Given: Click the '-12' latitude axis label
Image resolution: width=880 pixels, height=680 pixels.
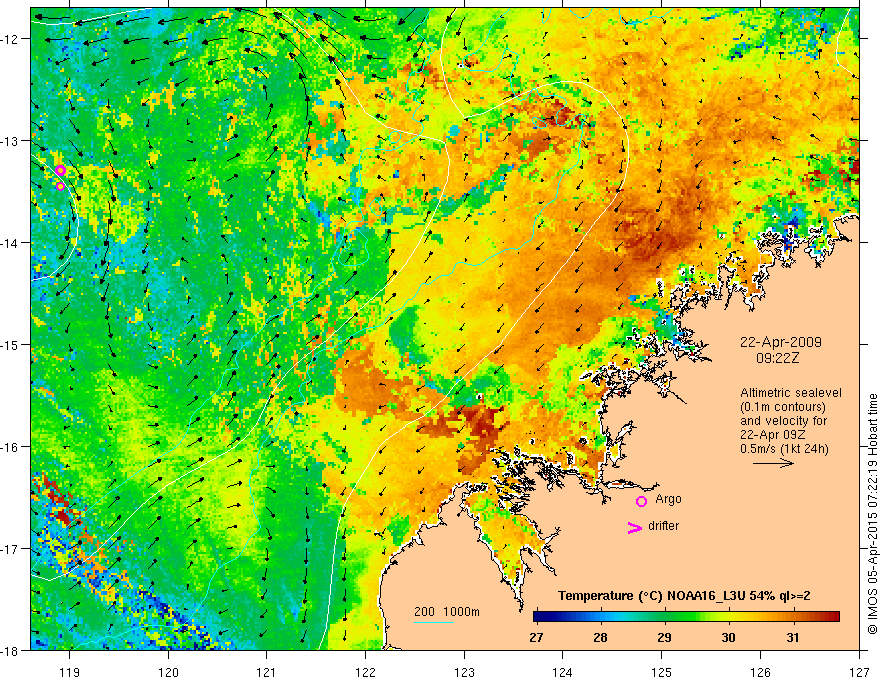Looking at the screenshot, I should (x=10, y=39).
